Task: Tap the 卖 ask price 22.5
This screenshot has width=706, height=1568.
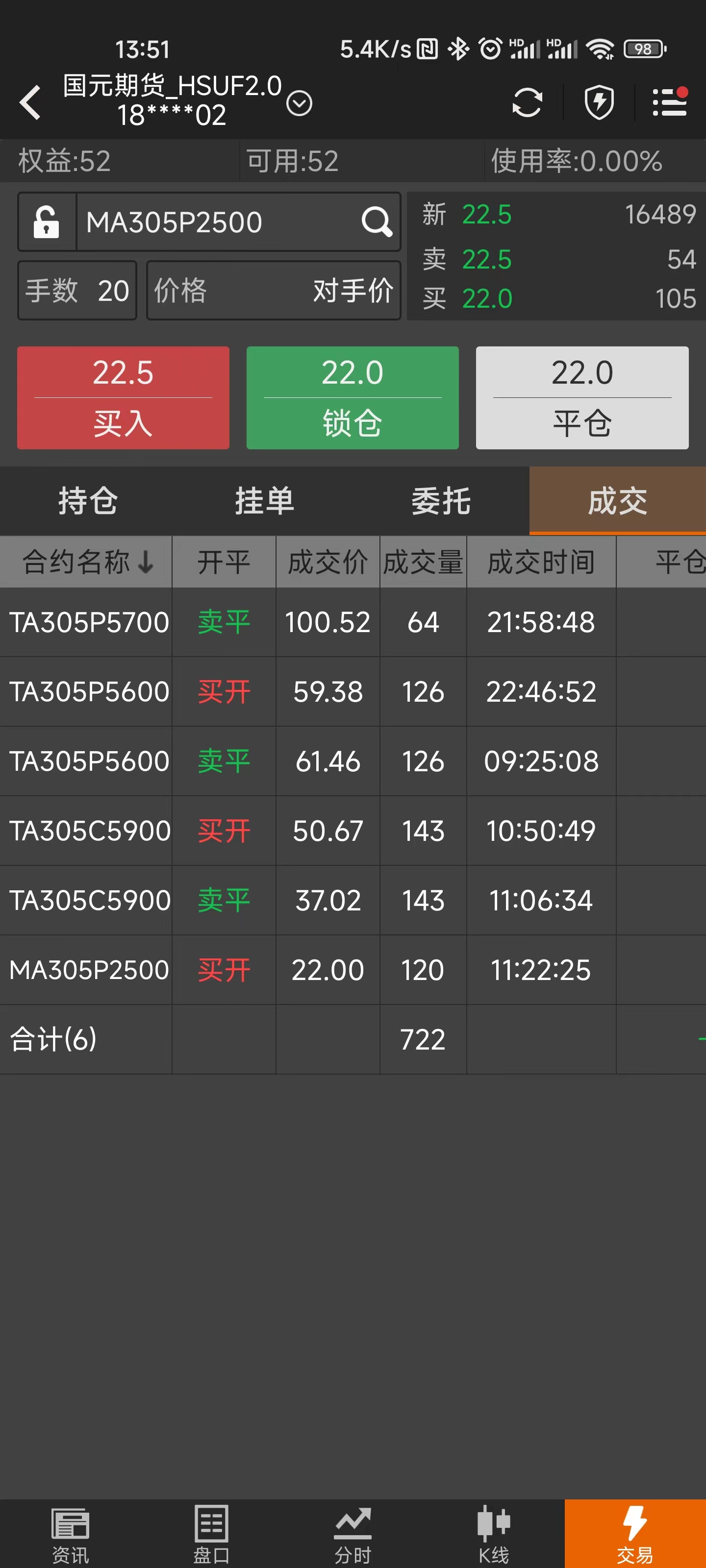Action: (x=487, y=259)
